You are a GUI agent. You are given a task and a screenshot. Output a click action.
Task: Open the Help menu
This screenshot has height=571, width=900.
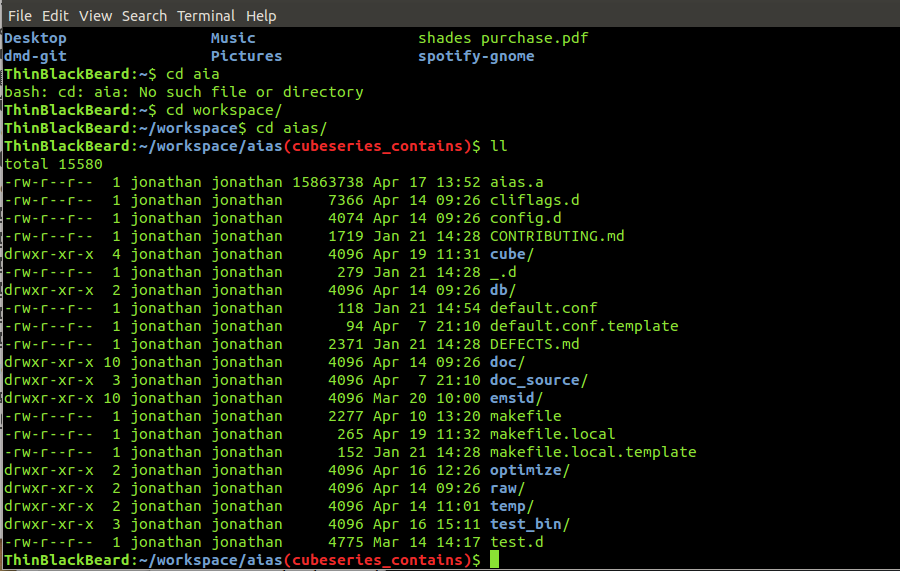coord(261,15)
